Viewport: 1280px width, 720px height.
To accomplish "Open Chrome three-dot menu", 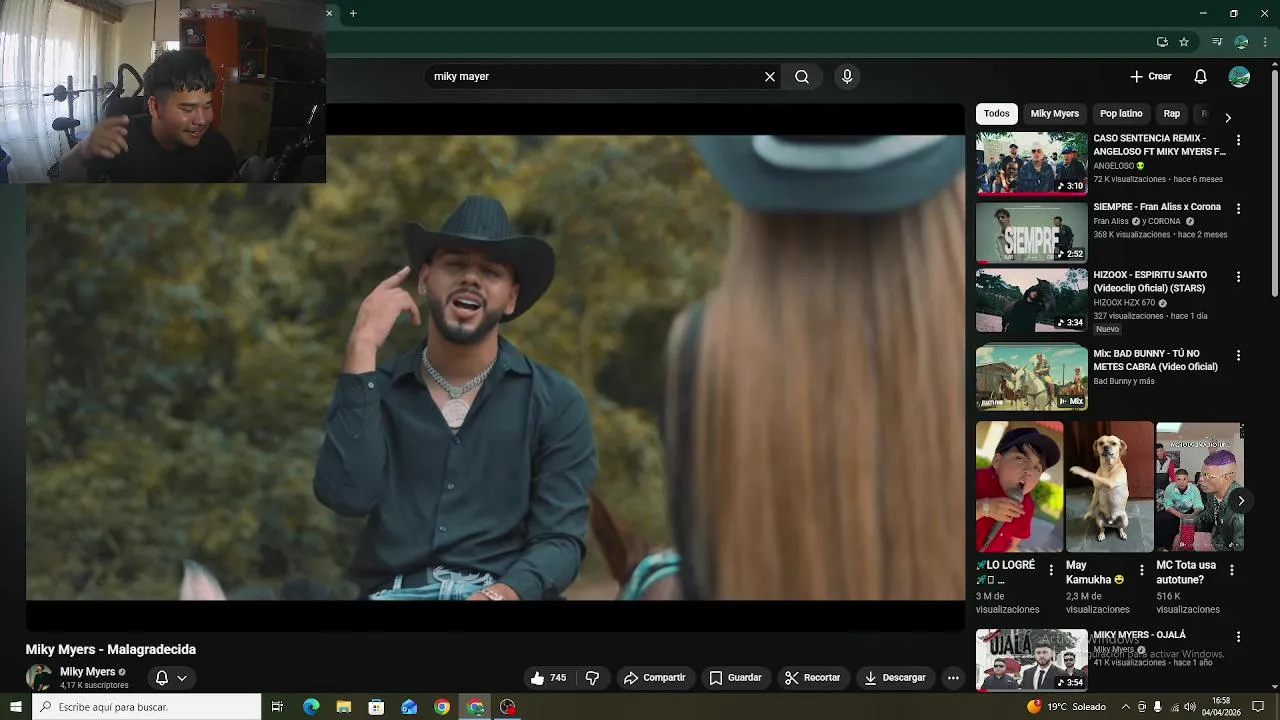I will point(1265,42).
